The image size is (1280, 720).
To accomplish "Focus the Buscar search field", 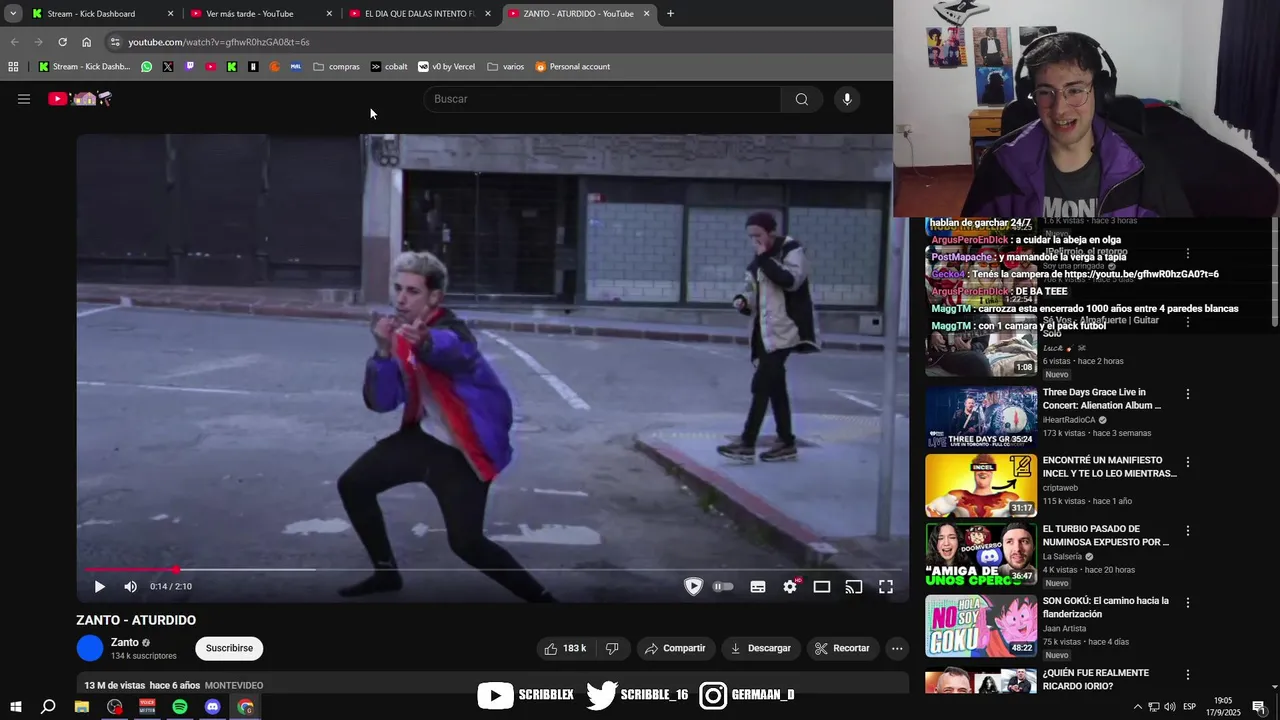I will 603,99.
